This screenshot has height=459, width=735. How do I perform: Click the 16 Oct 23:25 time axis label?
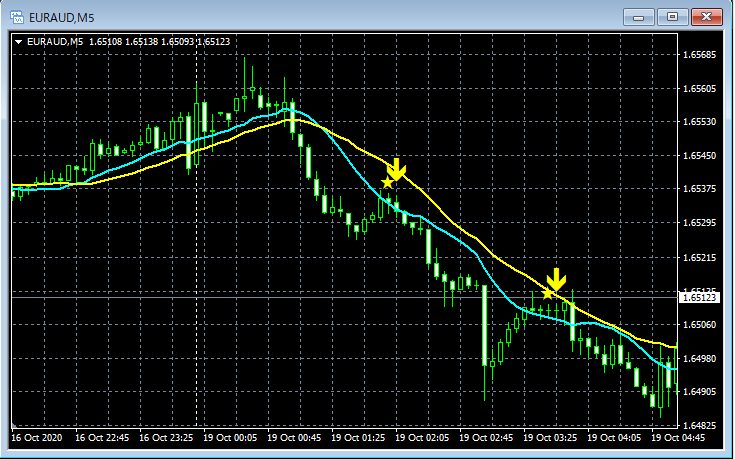(166, 438)
